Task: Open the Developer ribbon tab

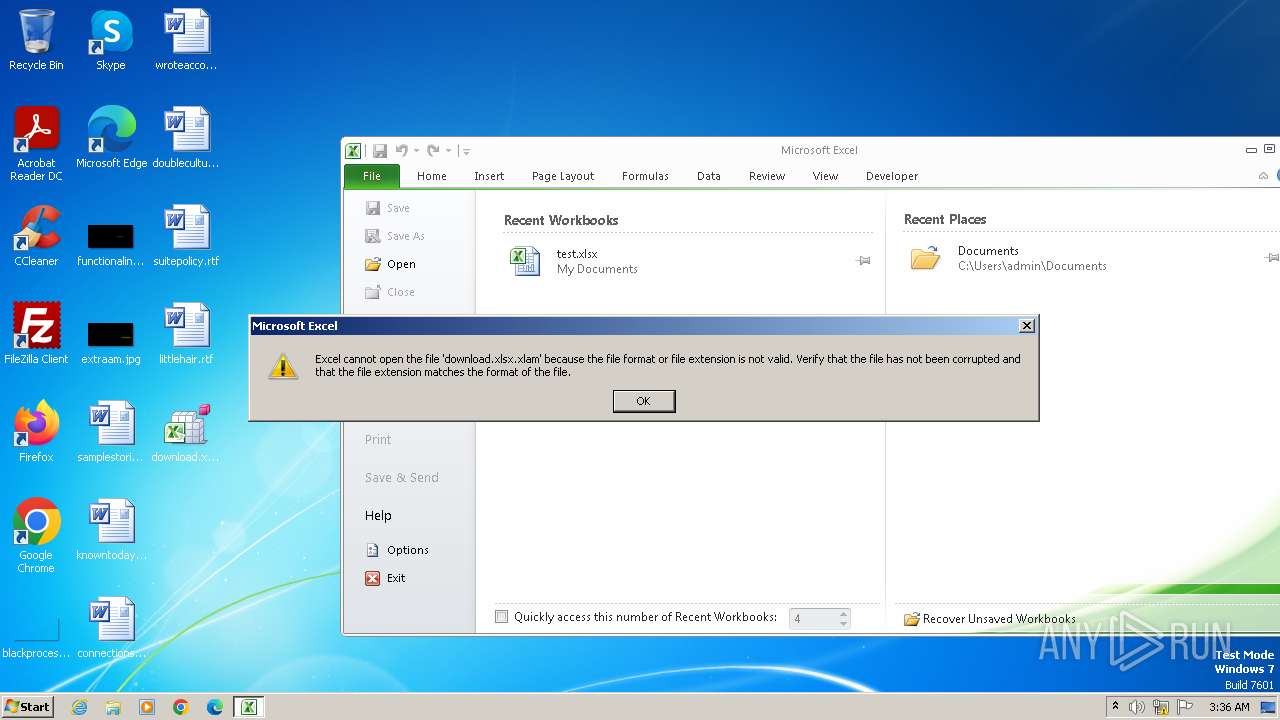Action: [x=892, y=176]
